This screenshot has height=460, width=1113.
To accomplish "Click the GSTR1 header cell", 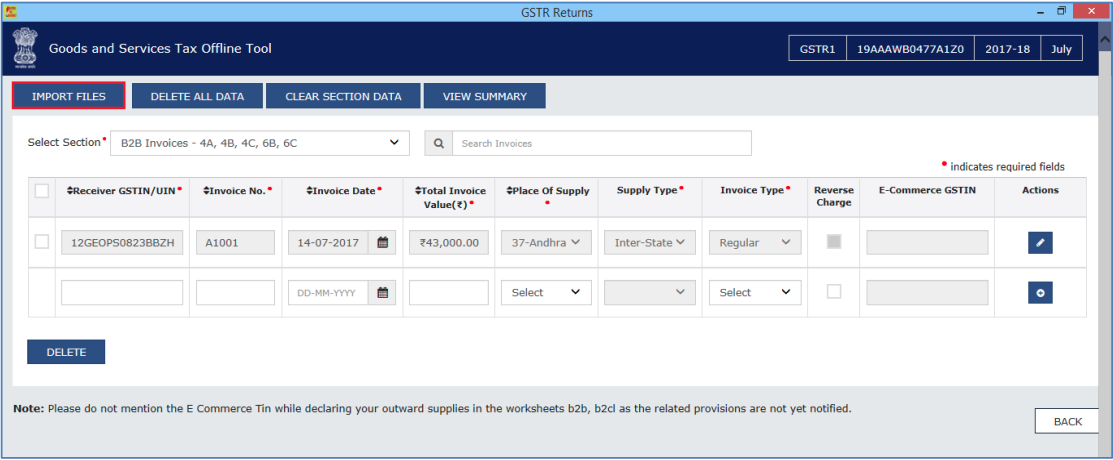I will click(817, 50).
